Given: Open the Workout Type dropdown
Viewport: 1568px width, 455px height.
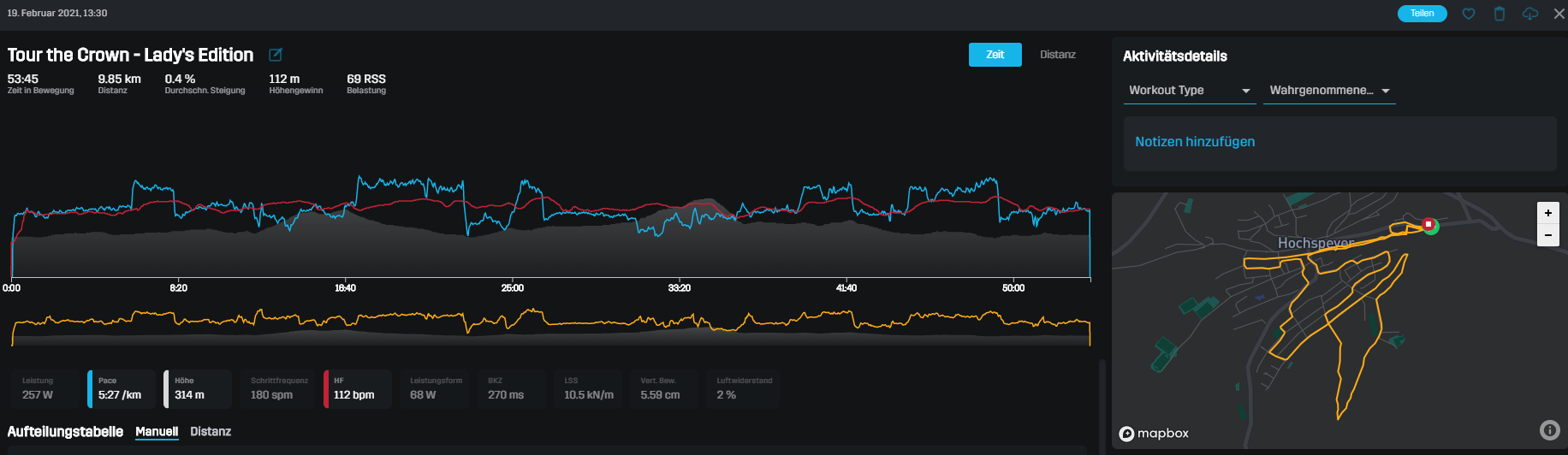Looking at the screenshot, I should pyautogui.click(x=1189, y=91).
